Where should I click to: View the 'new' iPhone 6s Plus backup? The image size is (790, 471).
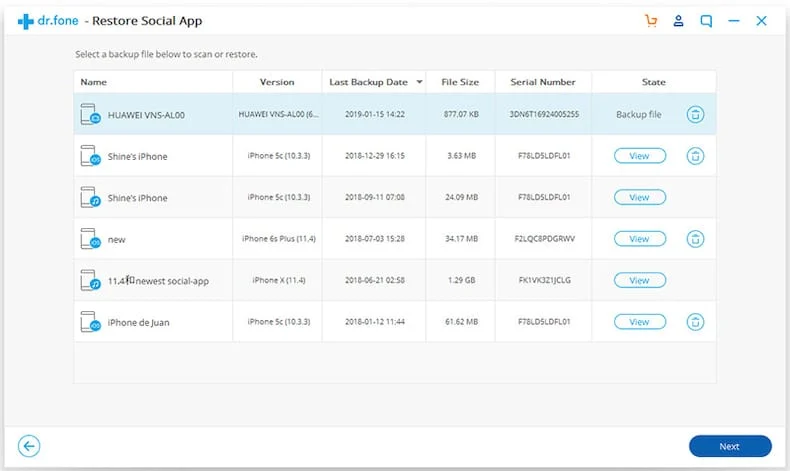[x=639, y=239]
